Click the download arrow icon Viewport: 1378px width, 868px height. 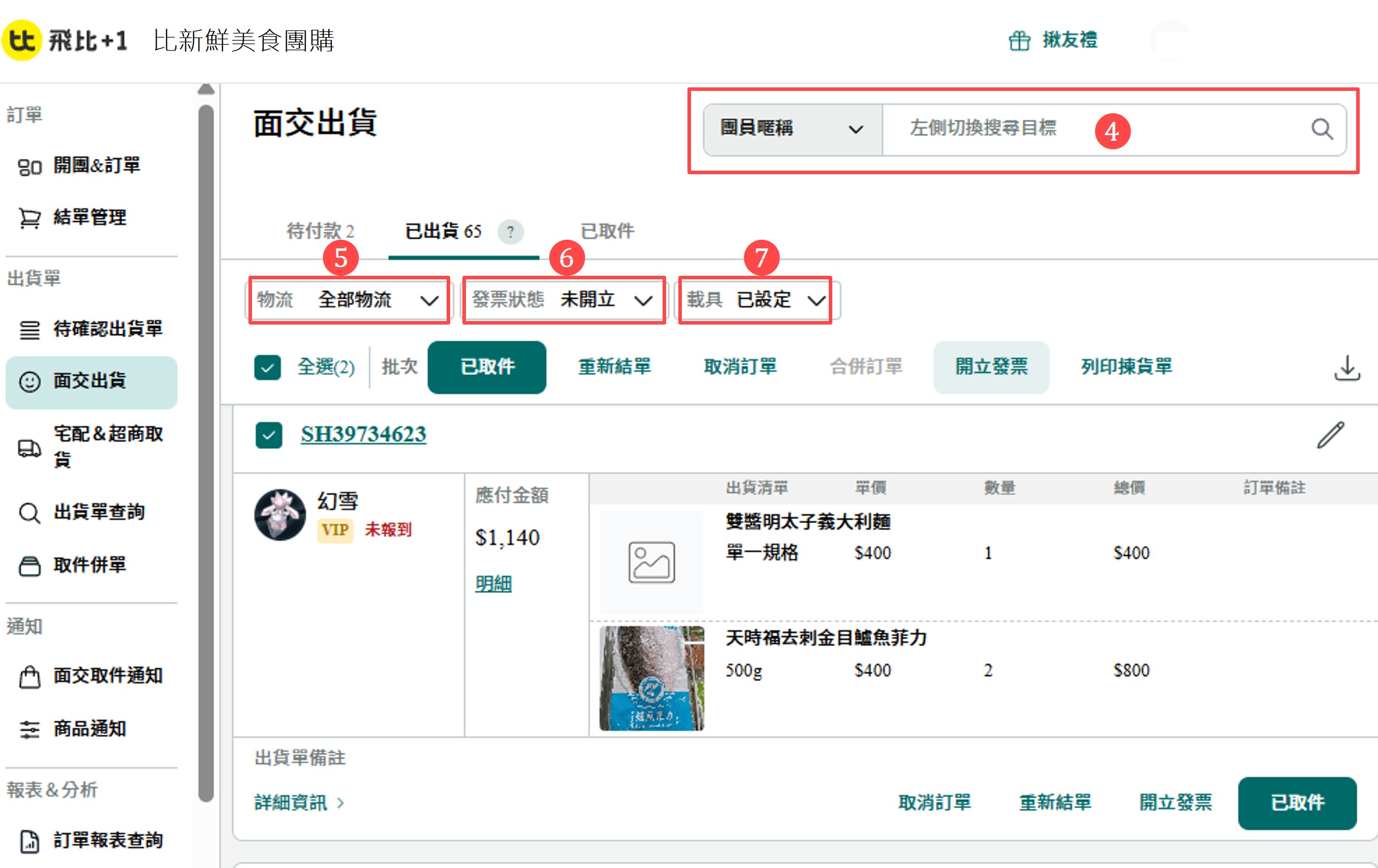pos(1346,367)
